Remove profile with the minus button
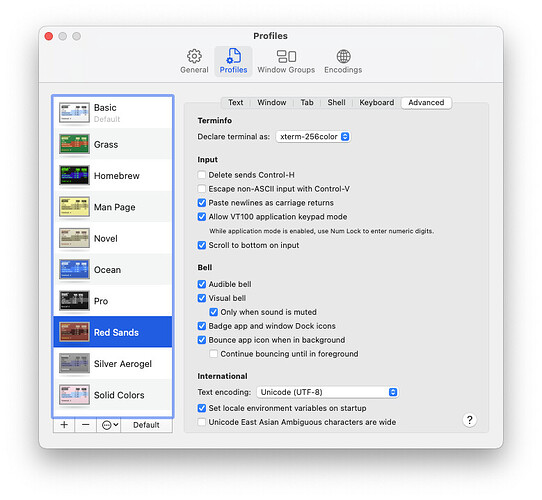This screenshot has width=542, height=500. (x=86, y=425)
